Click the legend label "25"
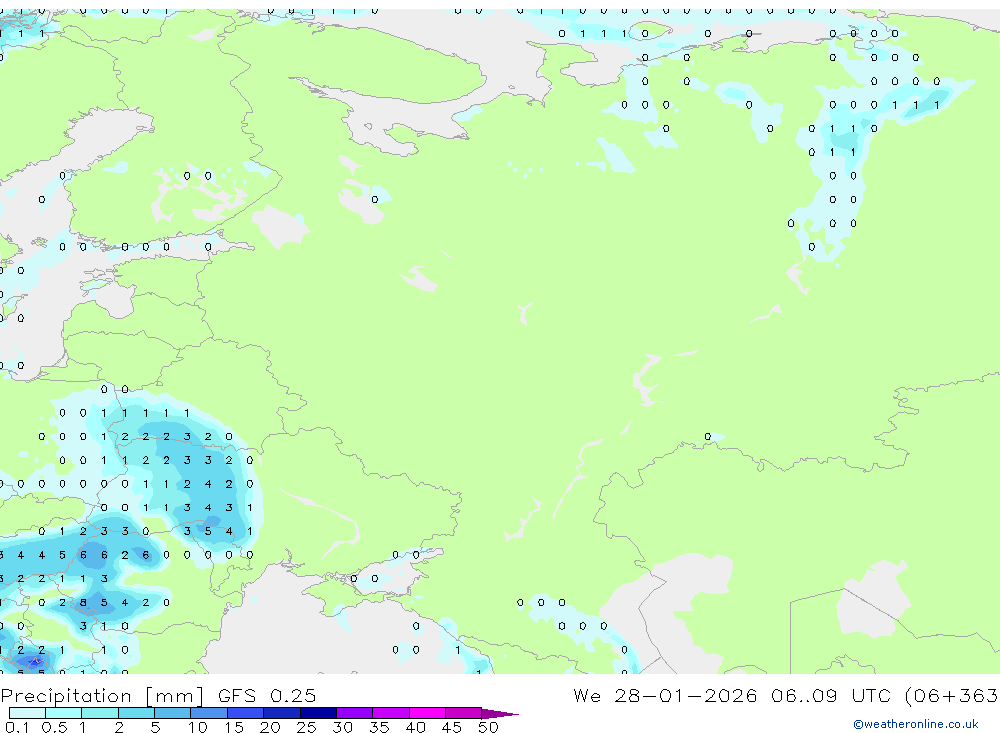 pyautogui.click(x=306, y=727)
